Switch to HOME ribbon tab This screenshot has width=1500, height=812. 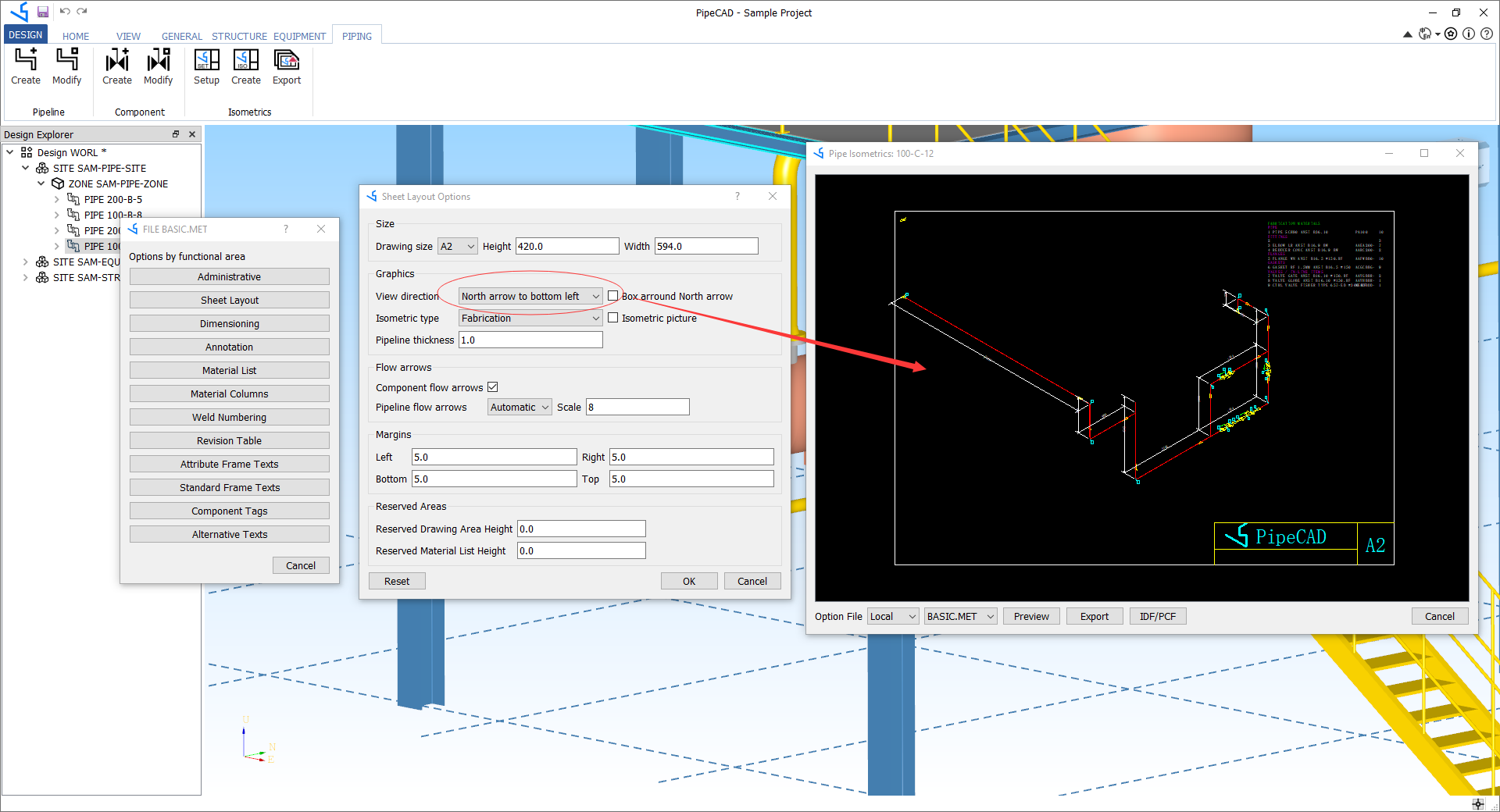tap(76, 36)
